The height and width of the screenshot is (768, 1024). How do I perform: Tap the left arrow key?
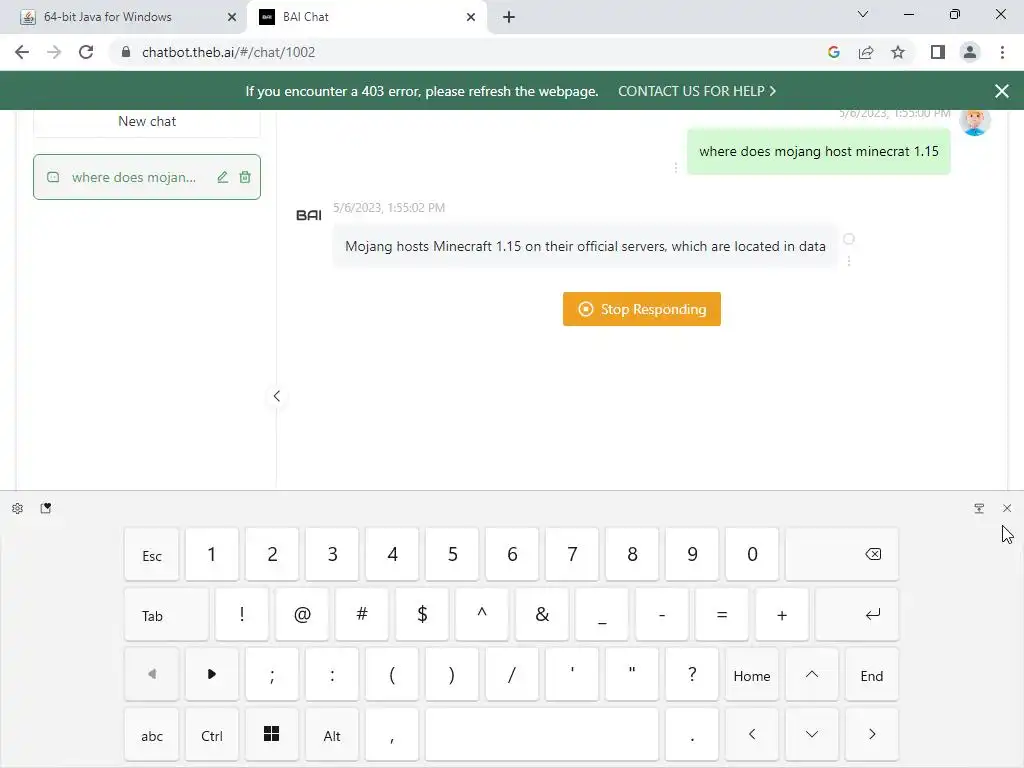[752, 735]
